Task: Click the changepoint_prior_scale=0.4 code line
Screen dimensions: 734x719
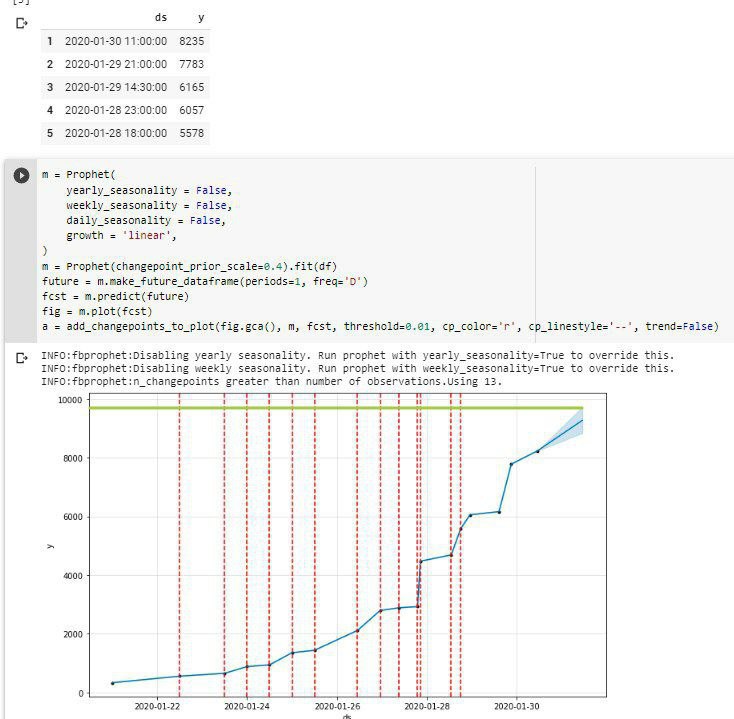Action: (x=189, y=266)
